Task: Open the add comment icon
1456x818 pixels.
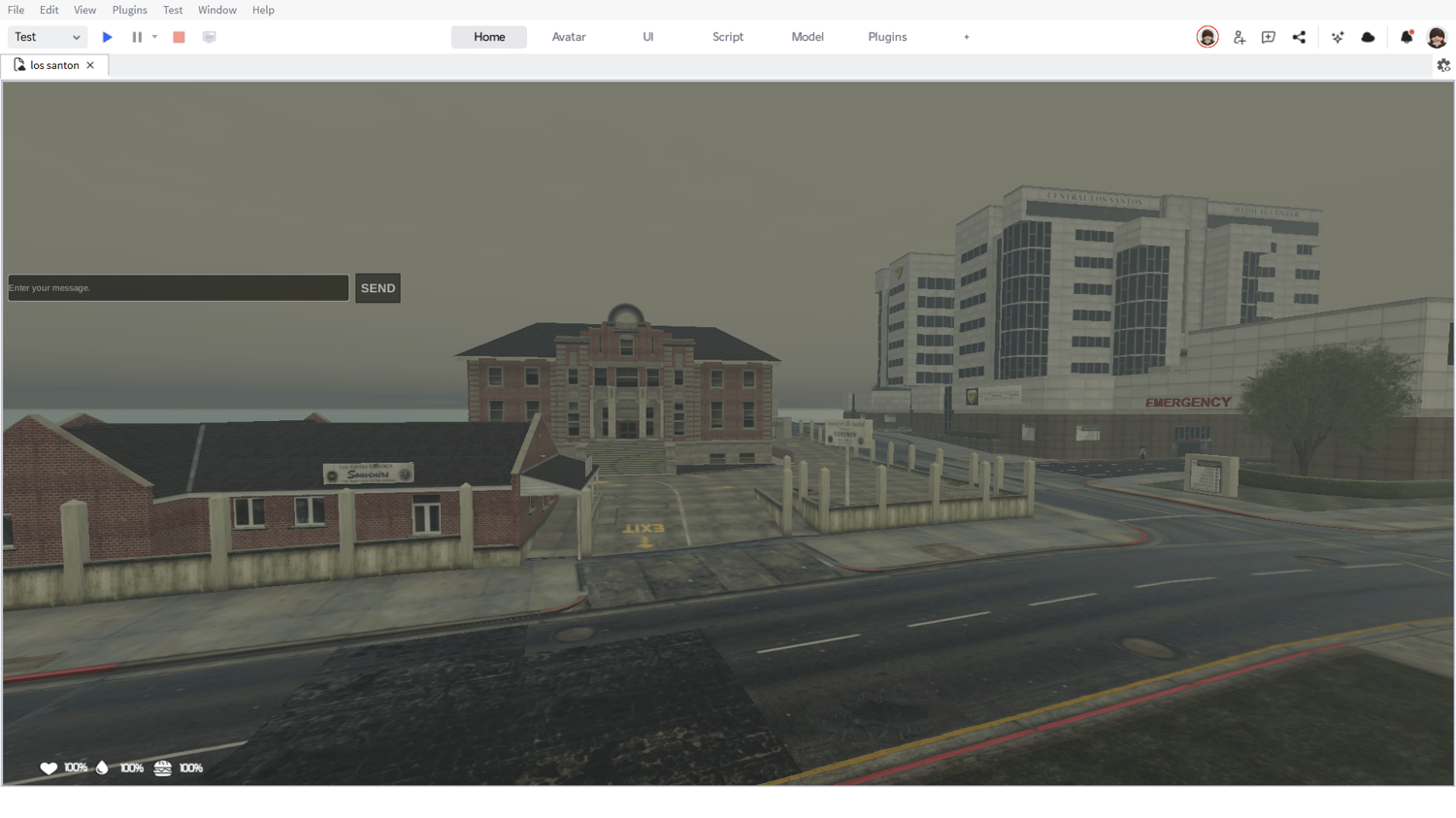Action: [x=1269, y=37]
